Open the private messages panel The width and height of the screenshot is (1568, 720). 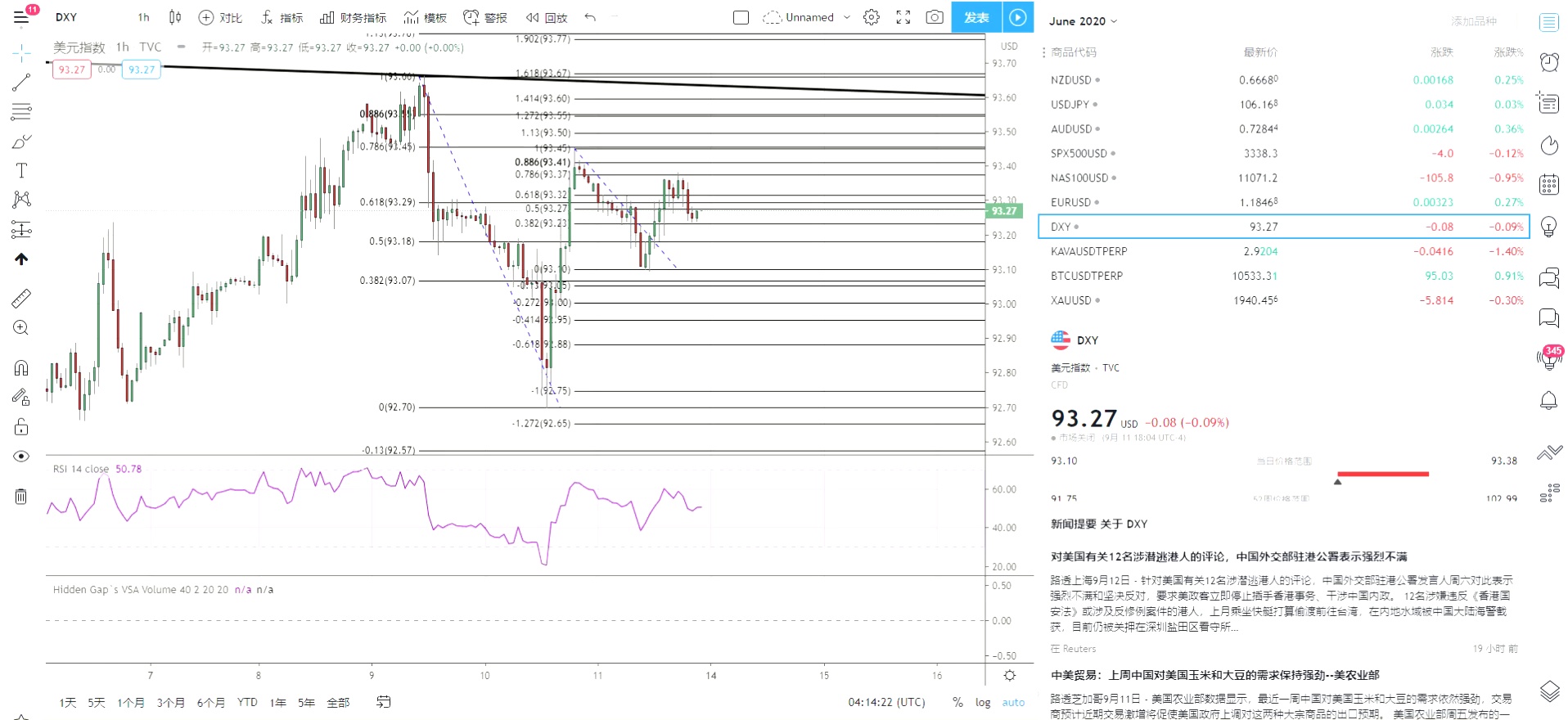(x=1548, y=317)
